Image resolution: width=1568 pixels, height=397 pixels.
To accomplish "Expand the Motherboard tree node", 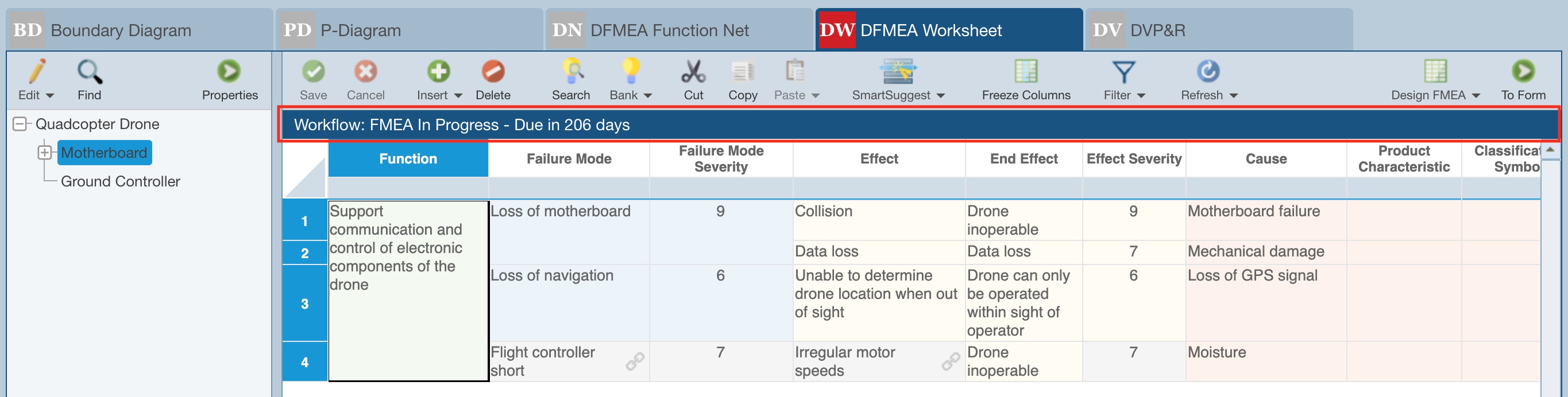I will click(44, 153).
